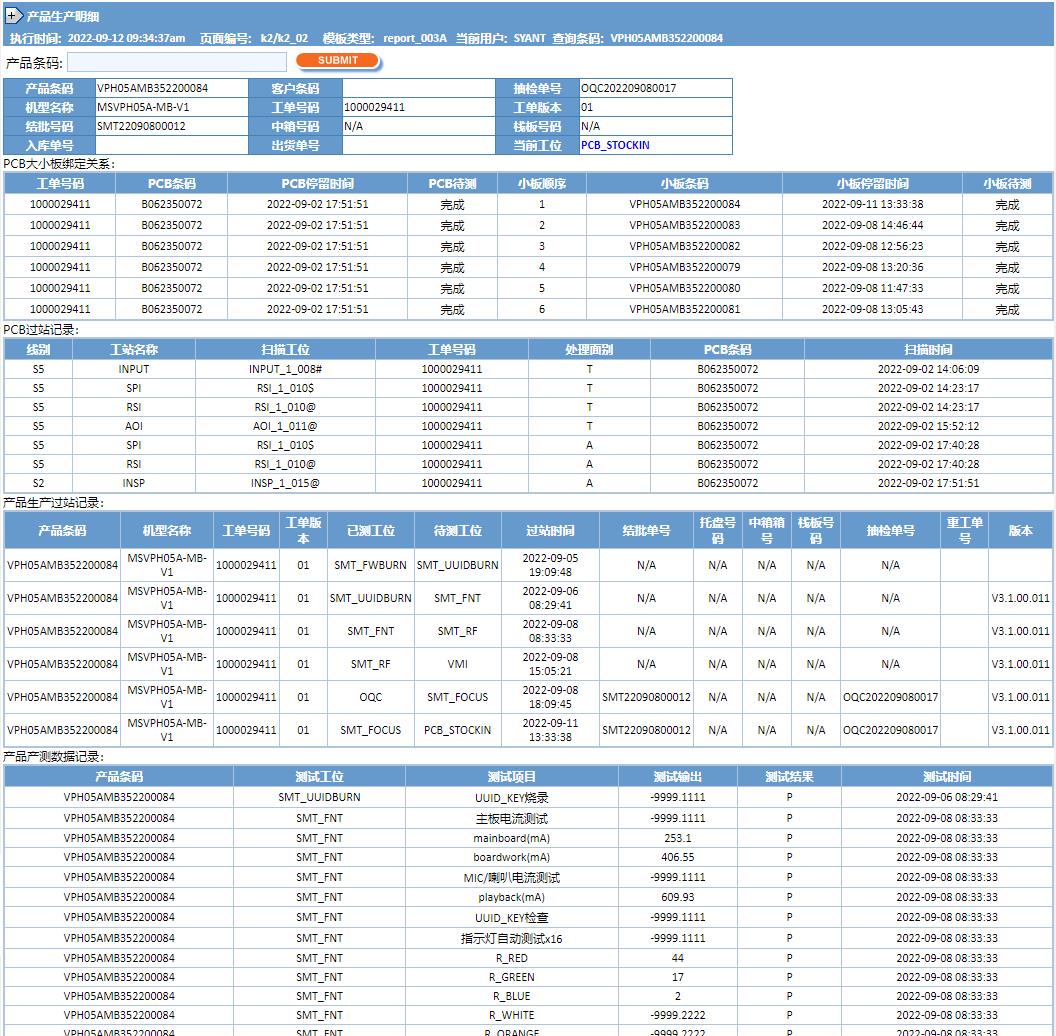Click the 测试结果 column header
Image resolution: width=1056 pixels, height=1036 pixels.
point(789,777)
